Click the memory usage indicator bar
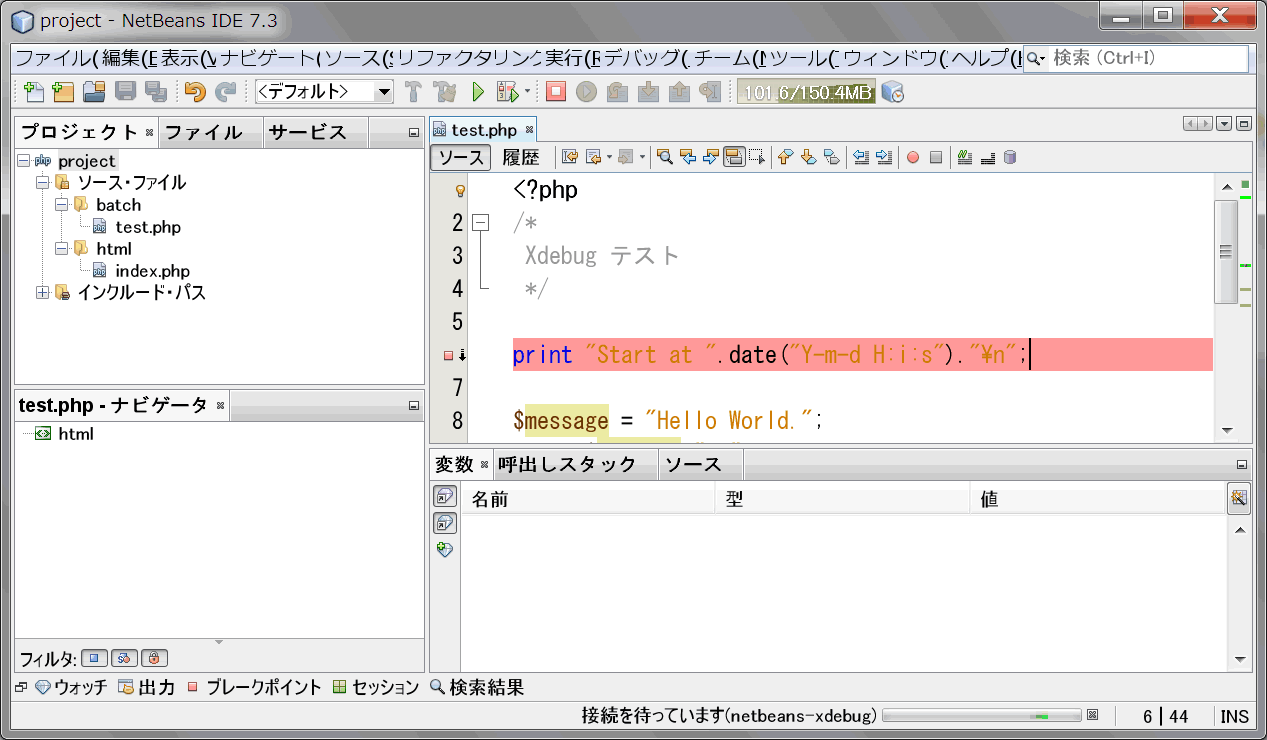This screenshot has width=1267, height=740. pos(807,92)
